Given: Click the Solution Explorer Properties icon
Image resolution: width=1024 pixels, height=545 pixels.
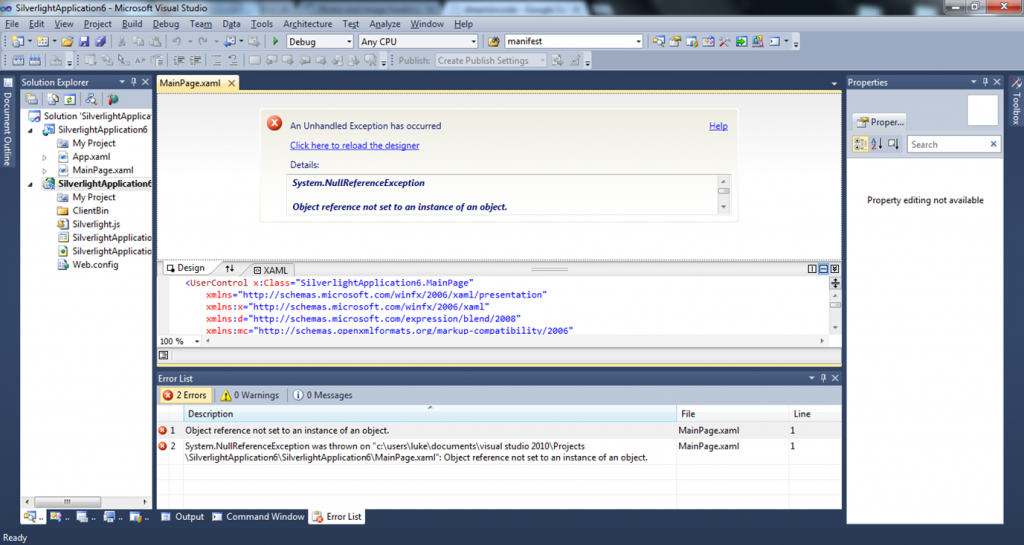Looking at the screenshot, I should point(31,99).
